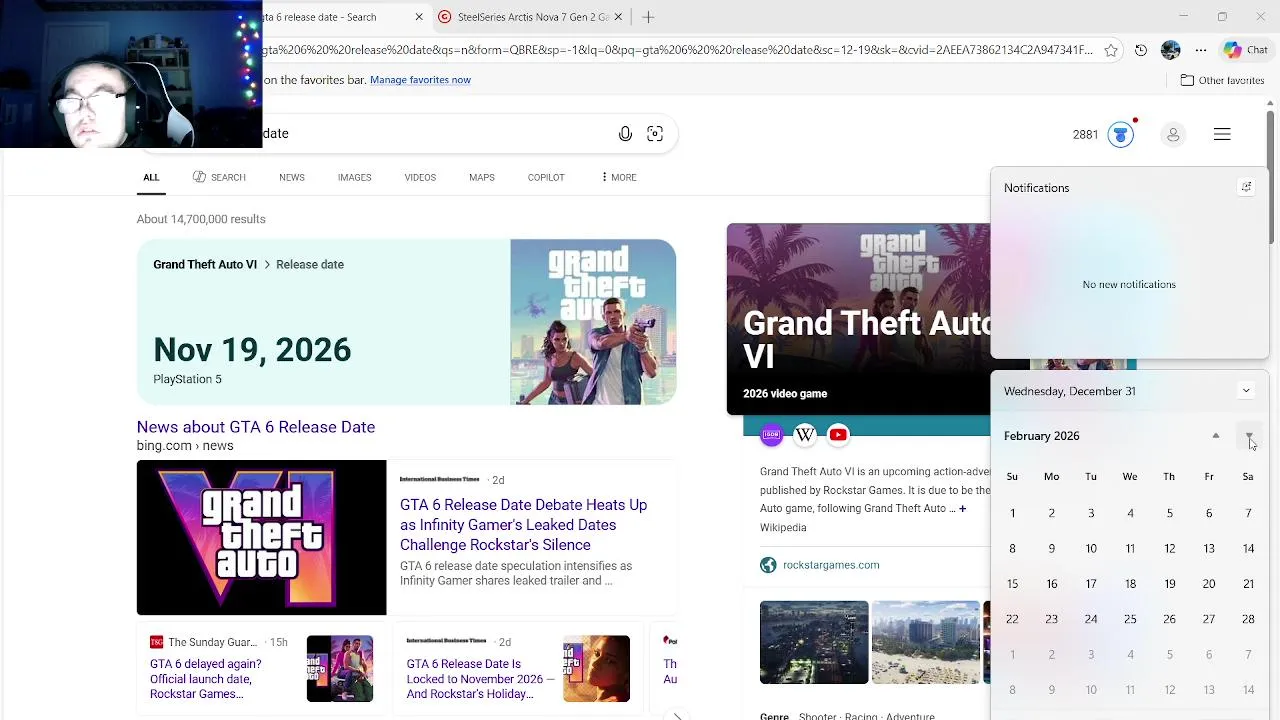Switch to the MAPS tab

[x=482, y=177]
